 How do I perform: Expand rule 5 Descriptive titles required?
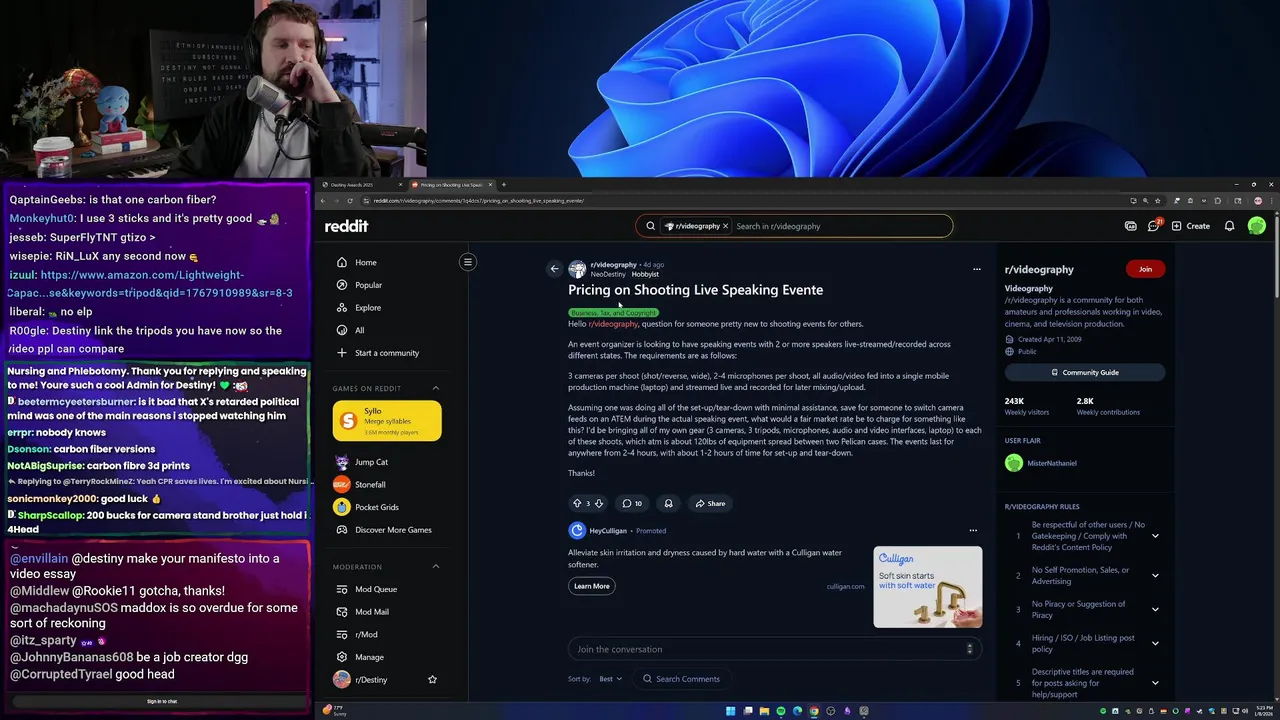pos(1155,683)
